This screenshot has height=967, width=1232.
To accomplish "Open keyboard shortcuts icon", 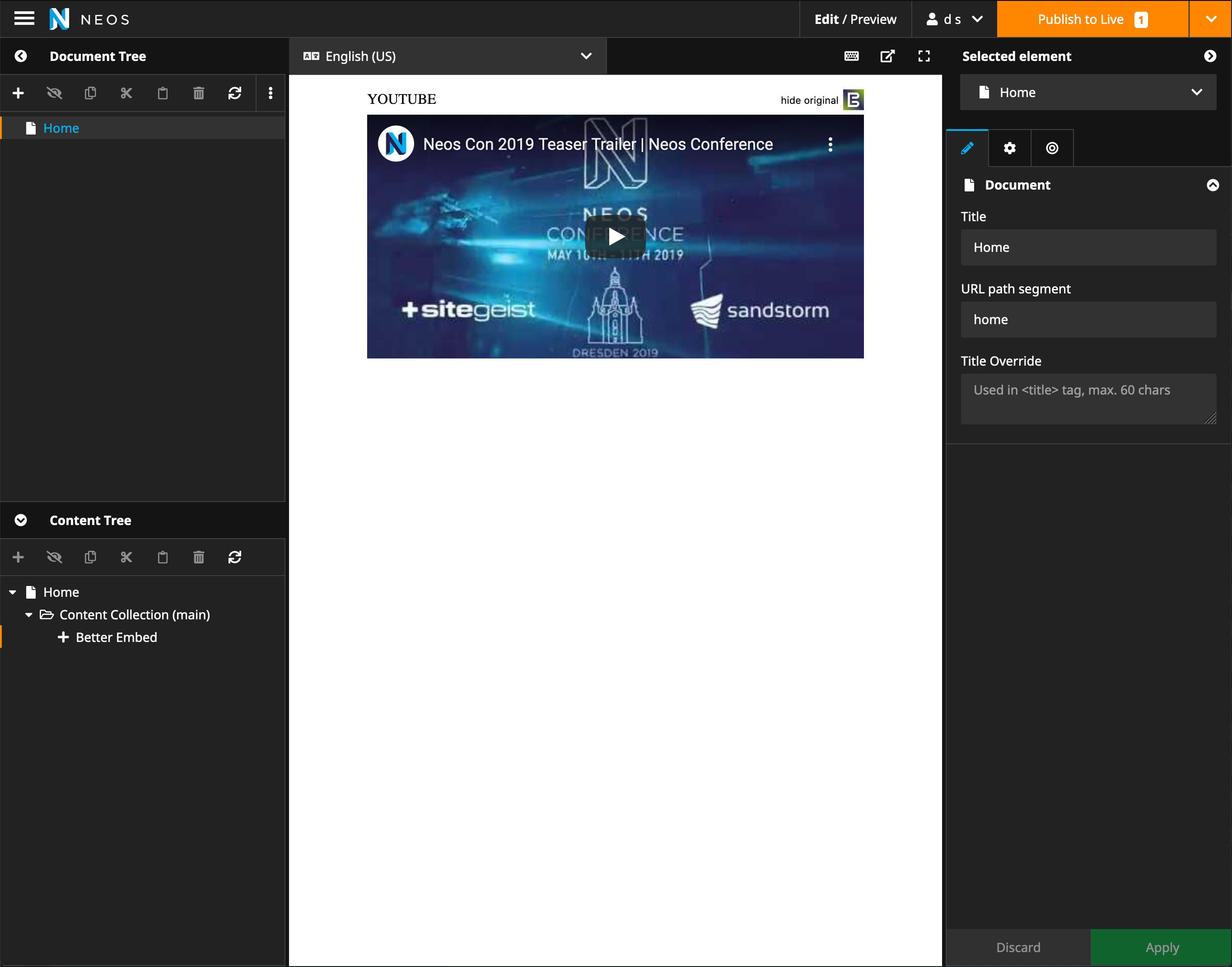I will point(851,56).
